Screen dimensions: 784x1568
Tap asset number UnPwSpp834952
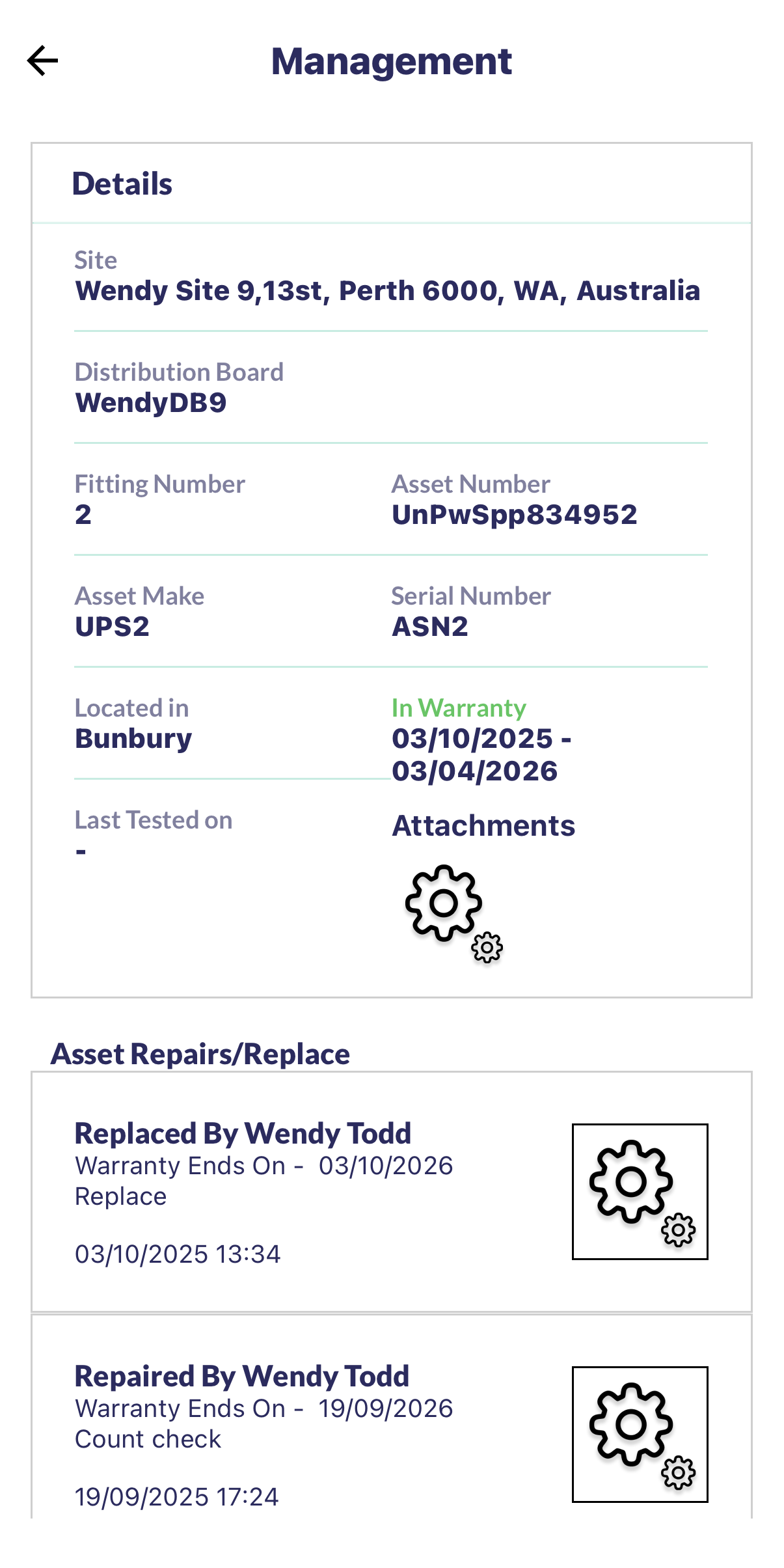514,515
